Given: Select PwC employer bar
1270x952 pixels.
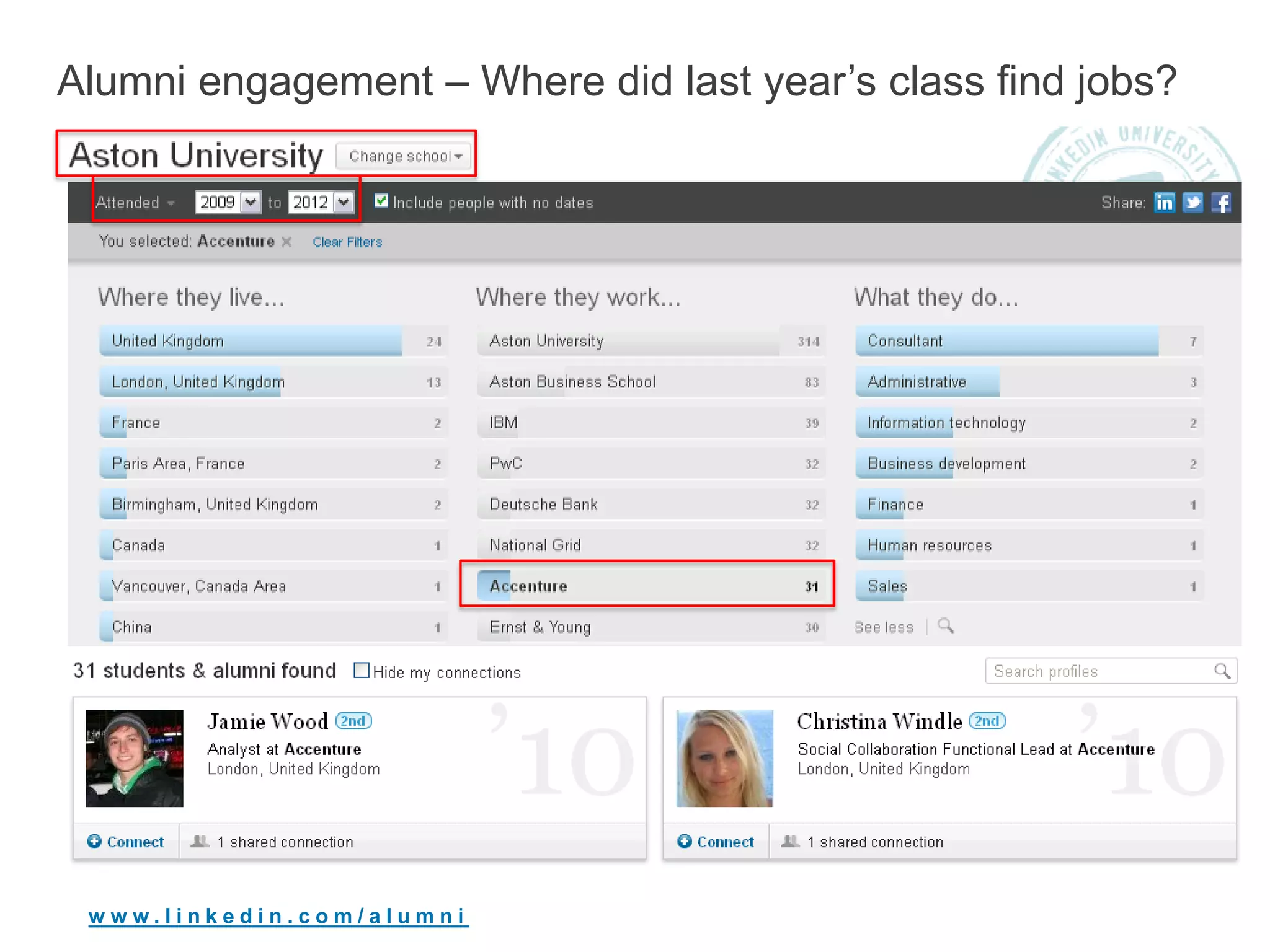Looking at the screenshot, I should coord(651,464).
